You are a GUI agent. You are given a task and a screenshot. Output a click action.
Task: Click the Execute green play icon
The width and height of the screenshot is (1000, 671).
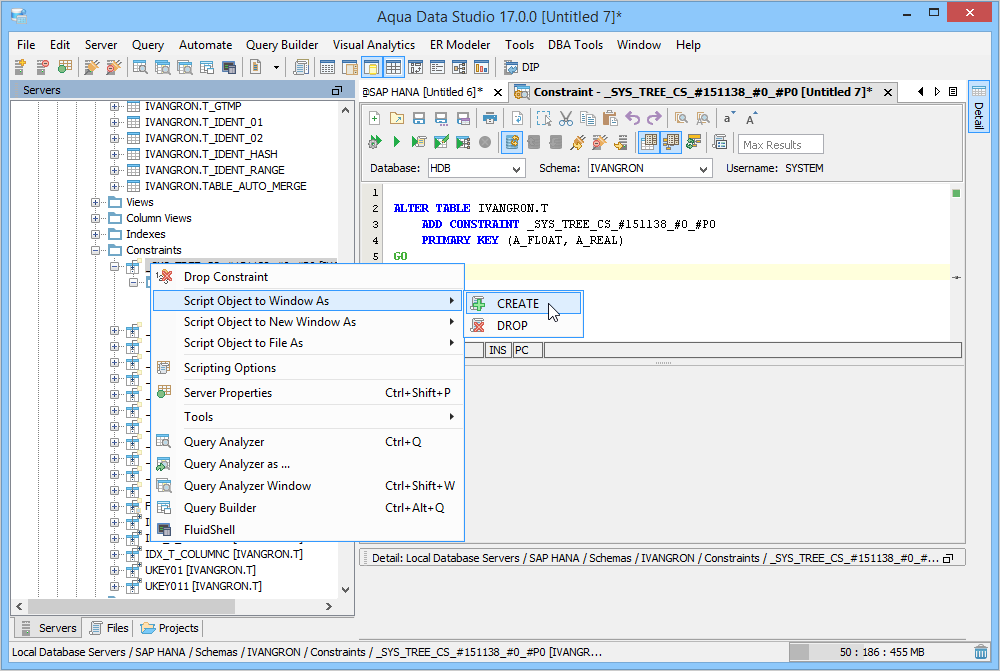[397, 142]
